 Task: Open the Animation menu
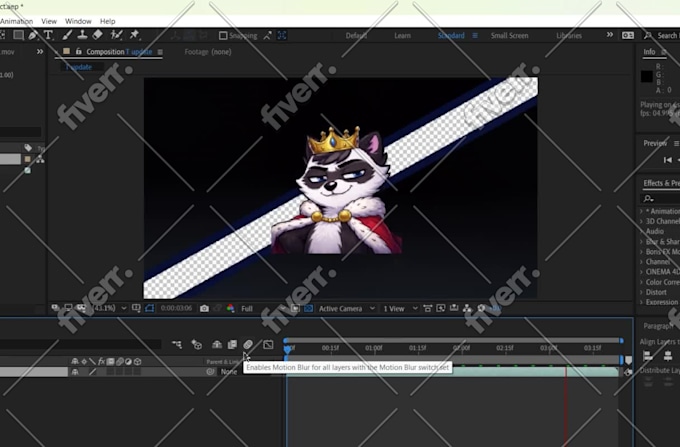[16, 21]
